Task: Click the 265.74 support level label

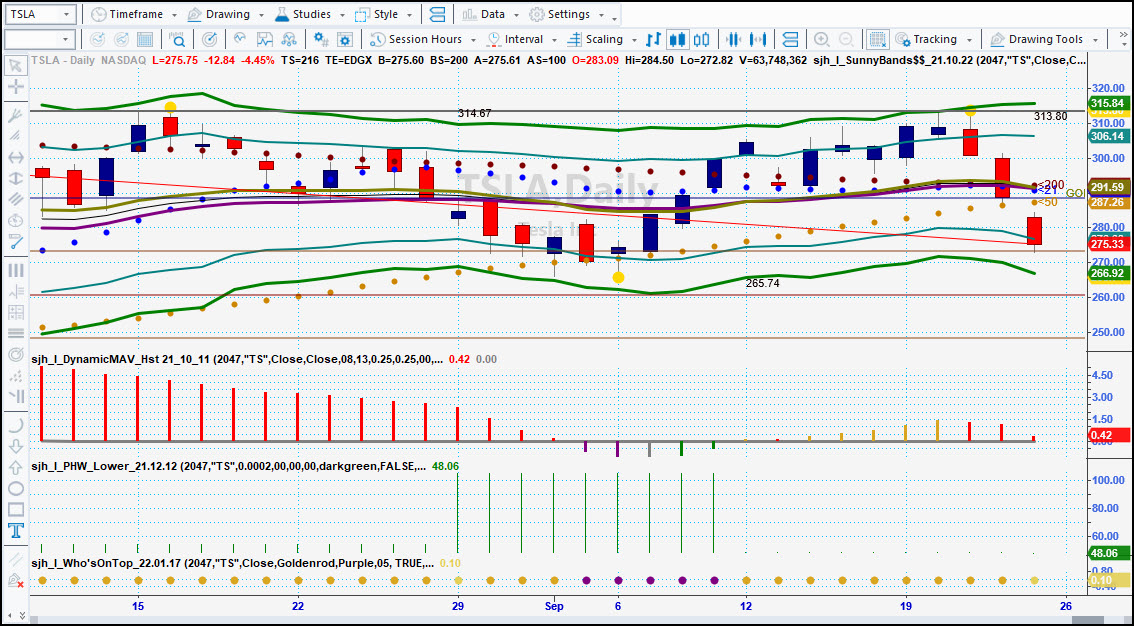Action: [762, 283]
